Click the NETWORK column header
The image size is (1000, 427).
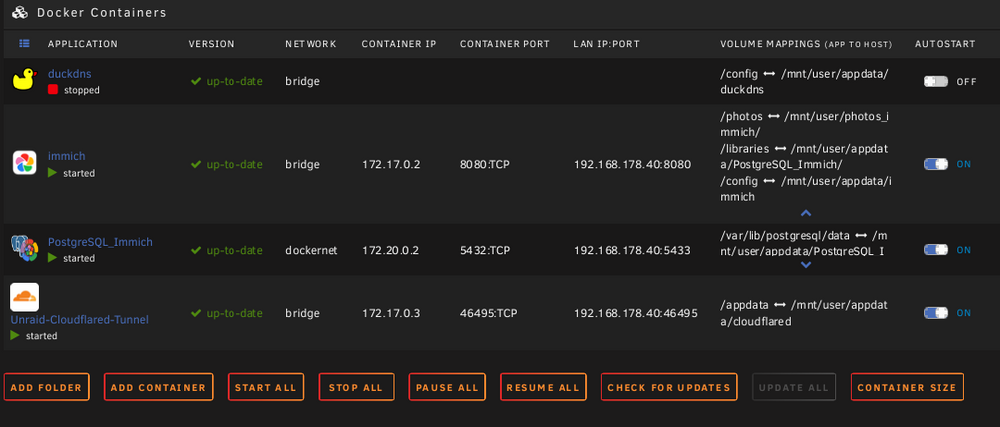pos(311,44)
